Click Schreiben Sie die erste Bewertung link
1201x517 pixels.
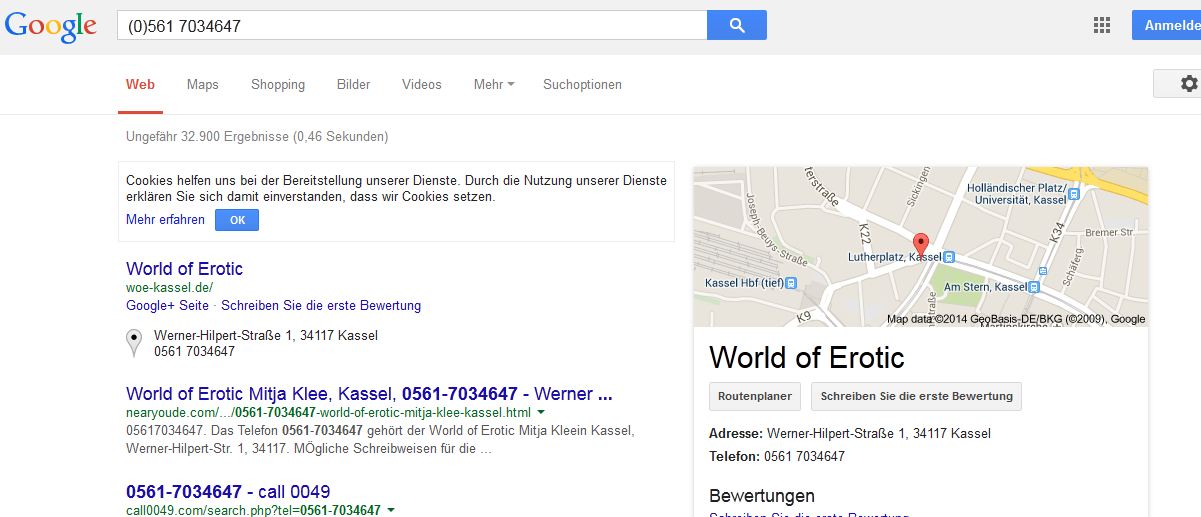coord(321,306)
